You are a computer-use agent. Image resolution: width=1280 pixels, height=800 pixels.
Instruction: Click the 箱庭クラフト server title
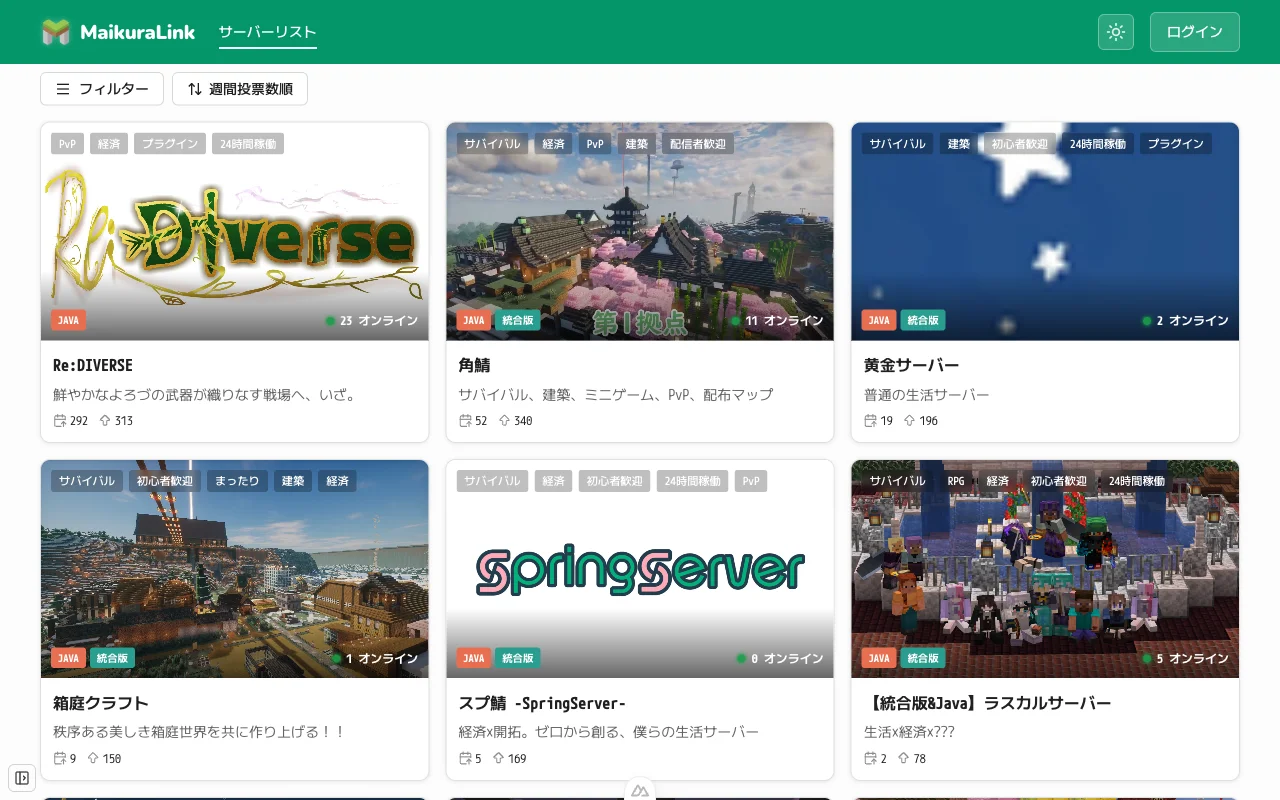[101, 703]
